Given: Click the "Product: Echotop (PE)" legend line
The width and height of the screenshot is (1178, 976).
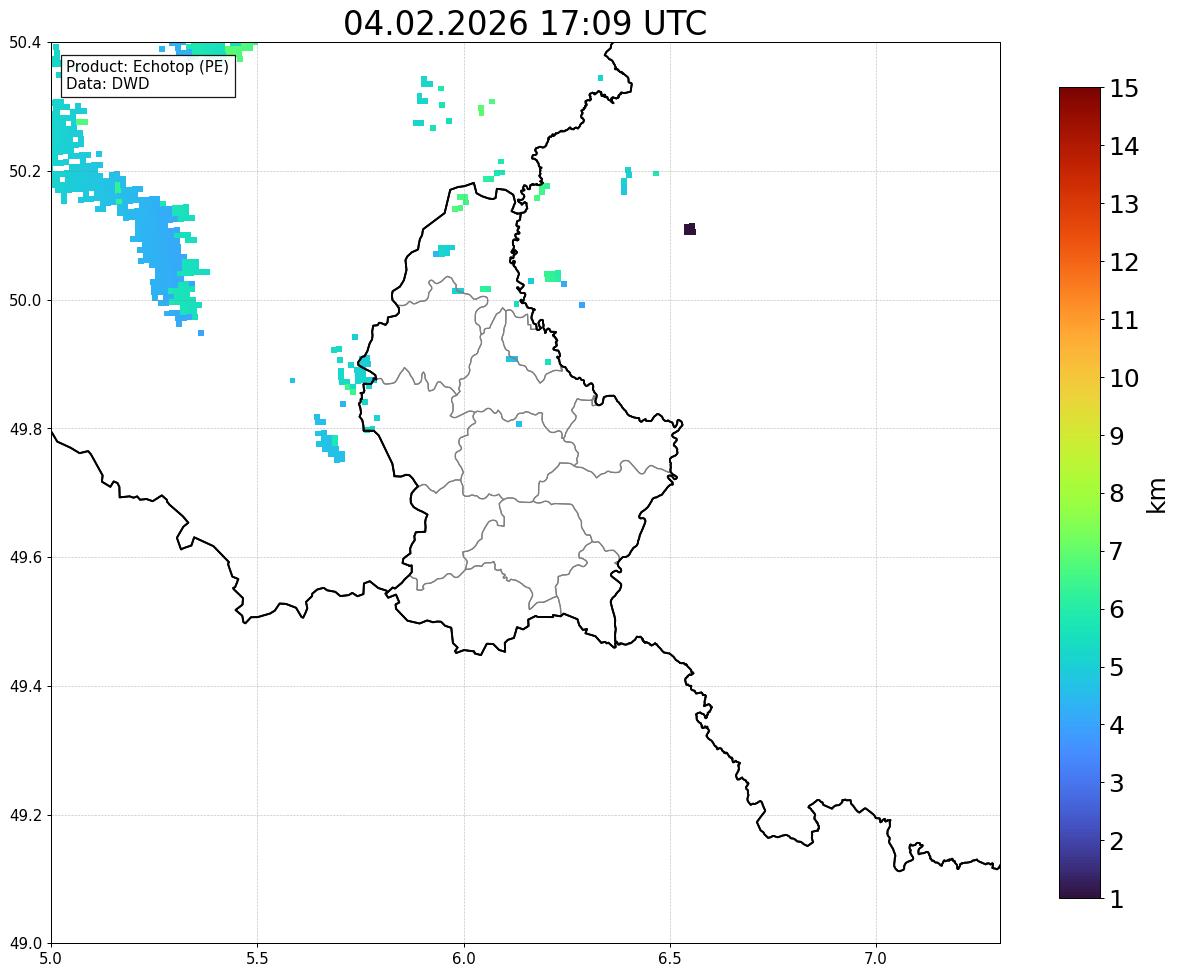Looking at the screenshot, I should tap(147, 67).
